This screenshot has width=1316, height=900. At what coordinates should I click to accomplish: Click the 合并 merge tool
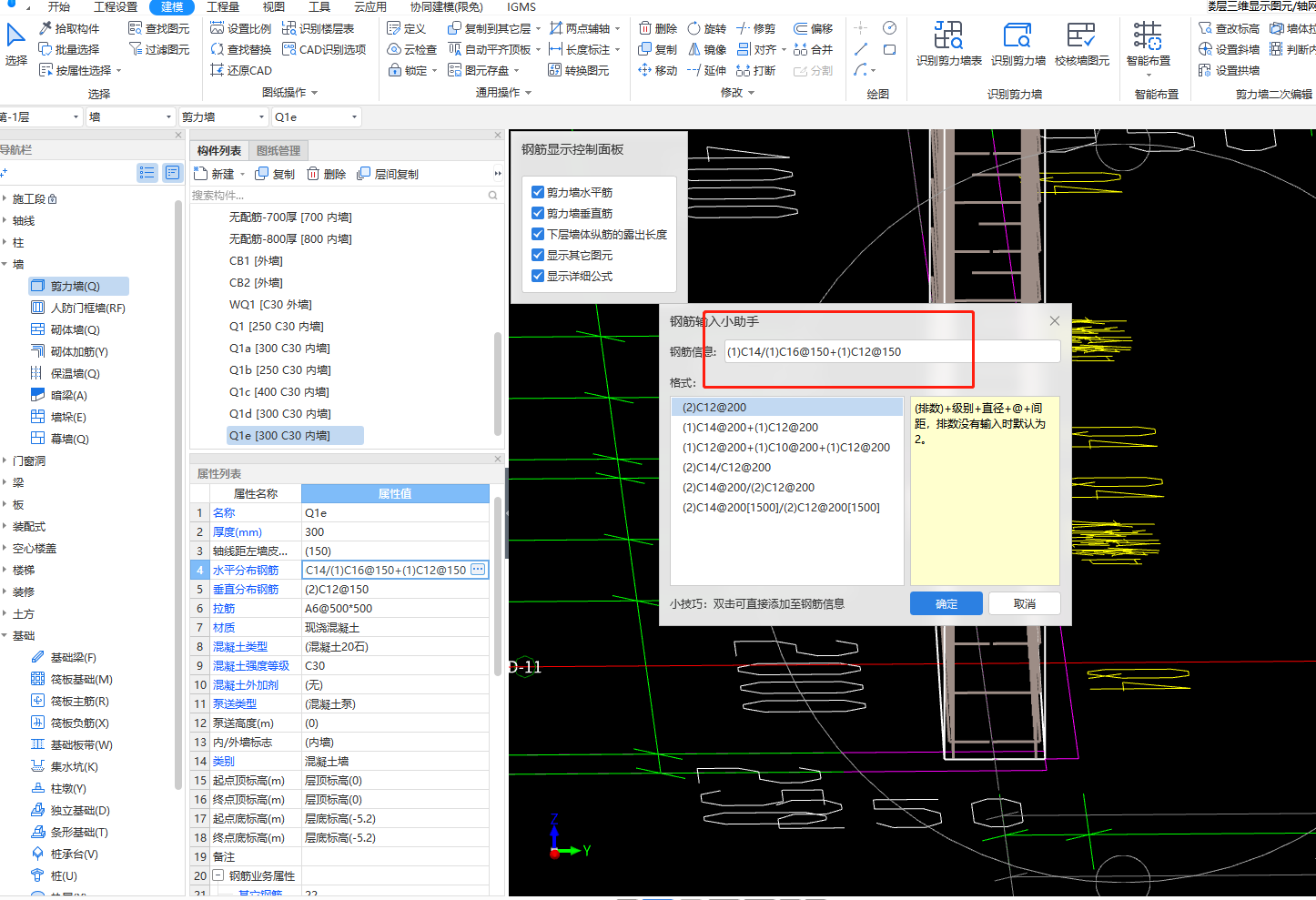coord(813,49)
